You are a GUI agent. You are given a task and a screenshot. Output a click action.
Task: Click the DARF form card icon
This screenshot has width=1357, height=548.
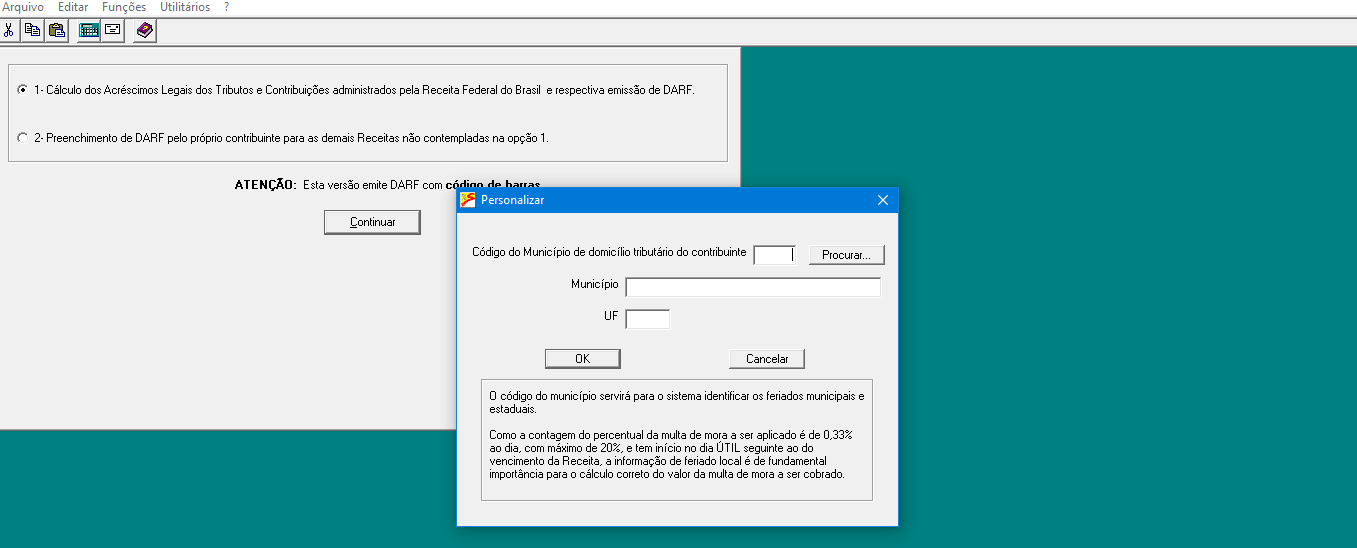click(113, 30)
